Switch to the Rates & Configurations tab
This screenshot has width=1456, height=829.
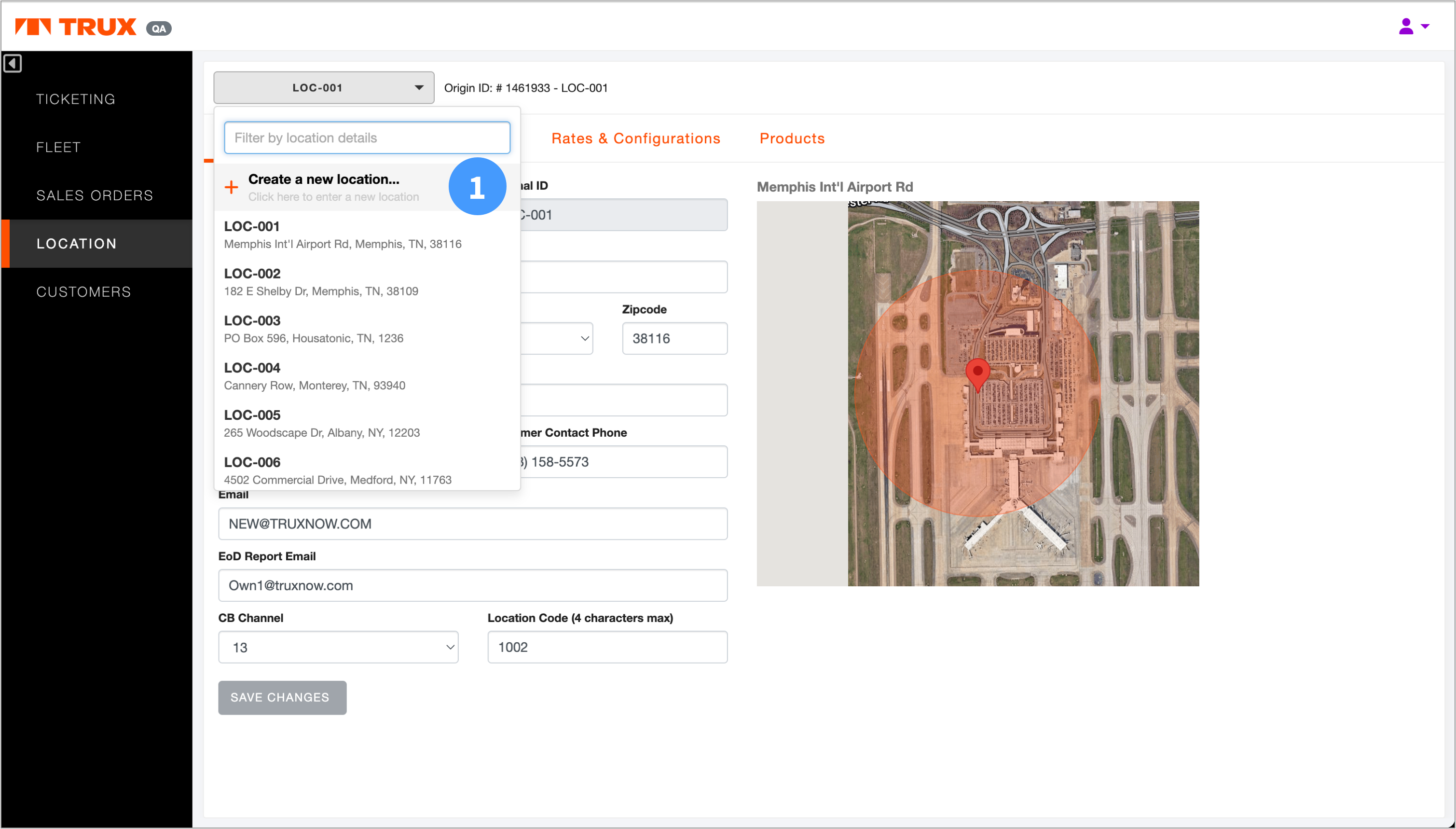(636, 138)
